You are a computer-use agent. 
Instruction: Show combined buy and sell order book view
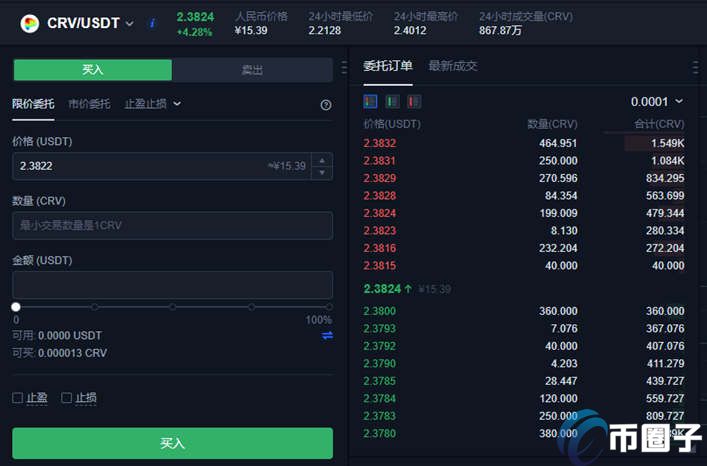[370, 101]
